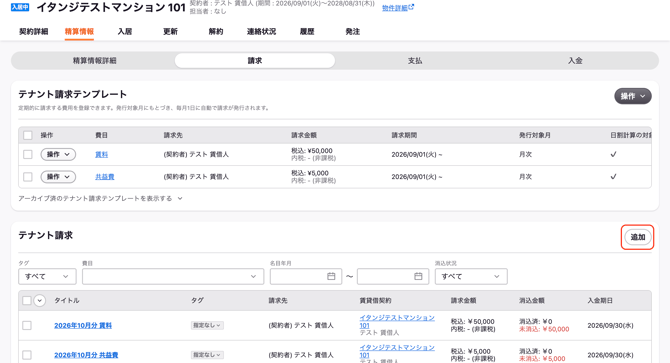Open the 2026年10月分 賃料 invoice link

point(83,325)
